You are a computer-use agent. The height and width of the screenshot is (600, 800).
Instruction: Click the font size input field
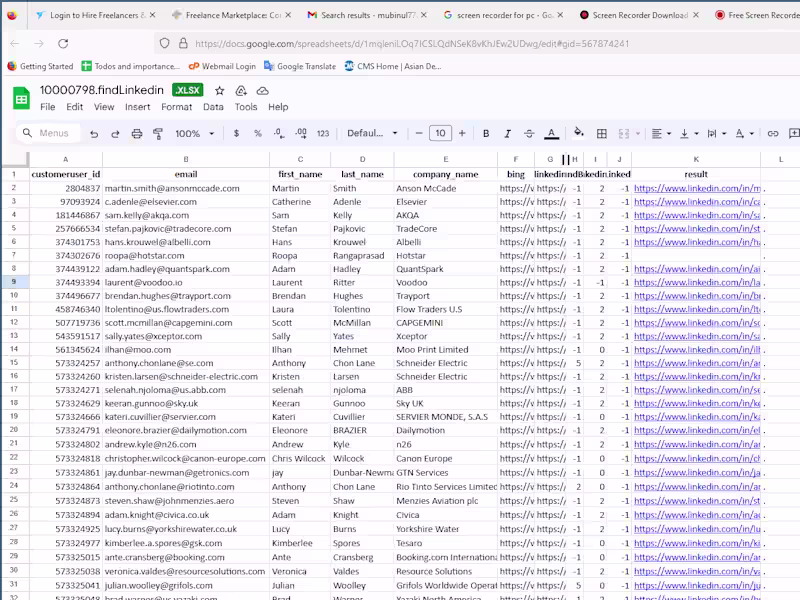[440, 133]
